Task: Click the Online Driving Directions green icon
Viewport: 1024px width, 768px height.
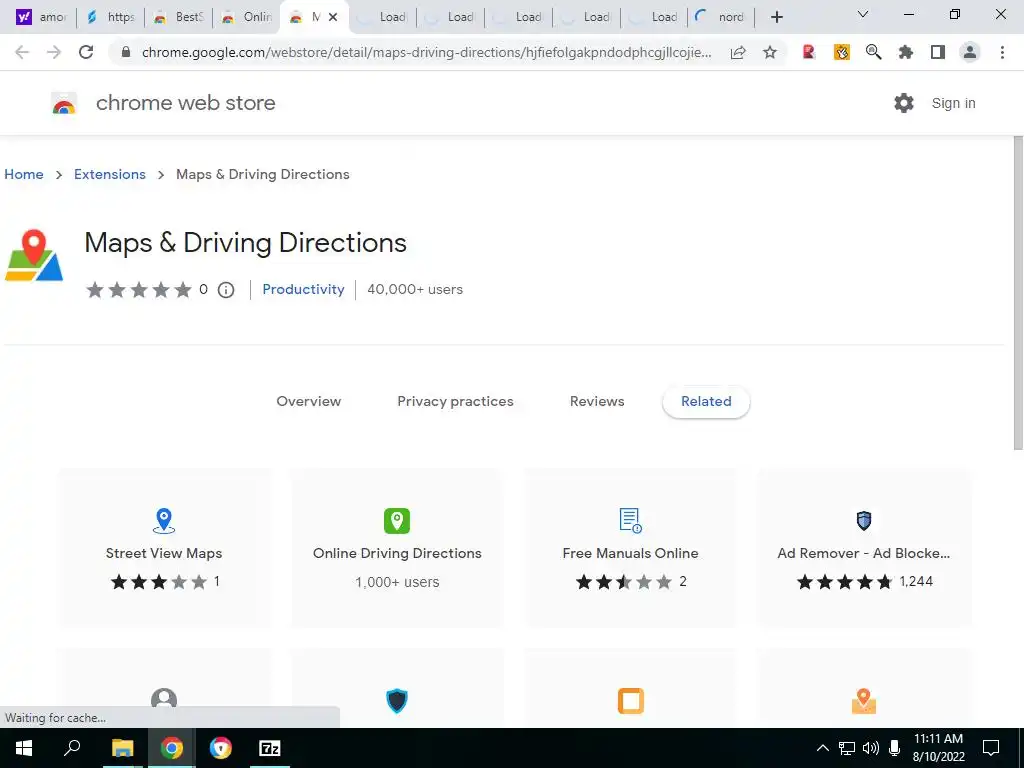Action: (397, 520)
